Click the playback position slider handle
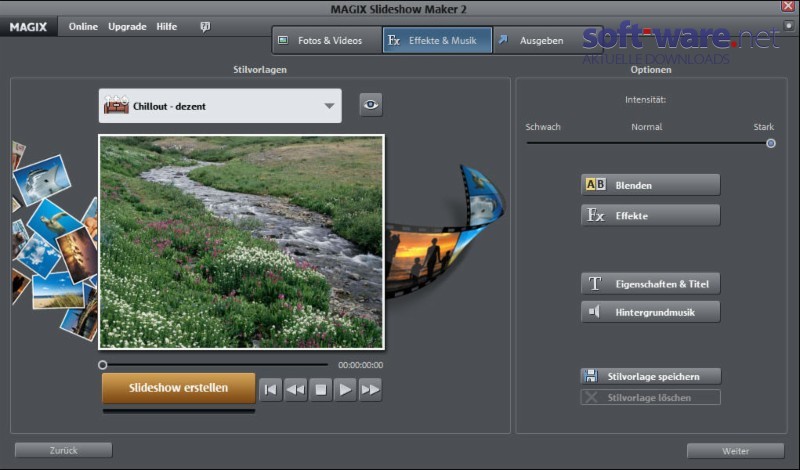 [103, 365]
